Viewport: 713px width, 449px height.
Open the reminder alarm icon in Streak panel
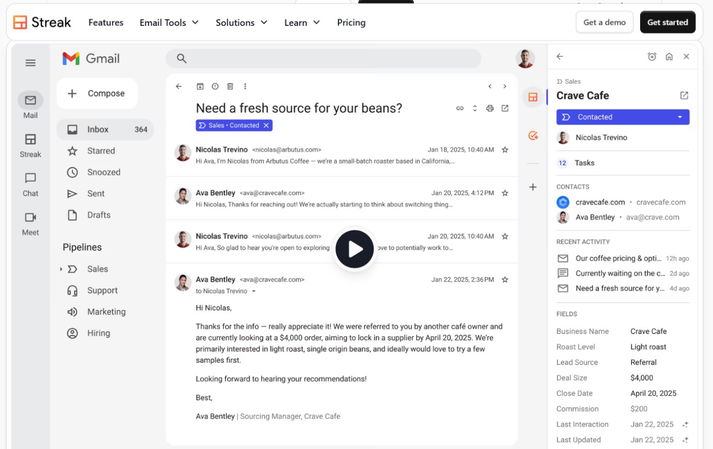point(652,57)
